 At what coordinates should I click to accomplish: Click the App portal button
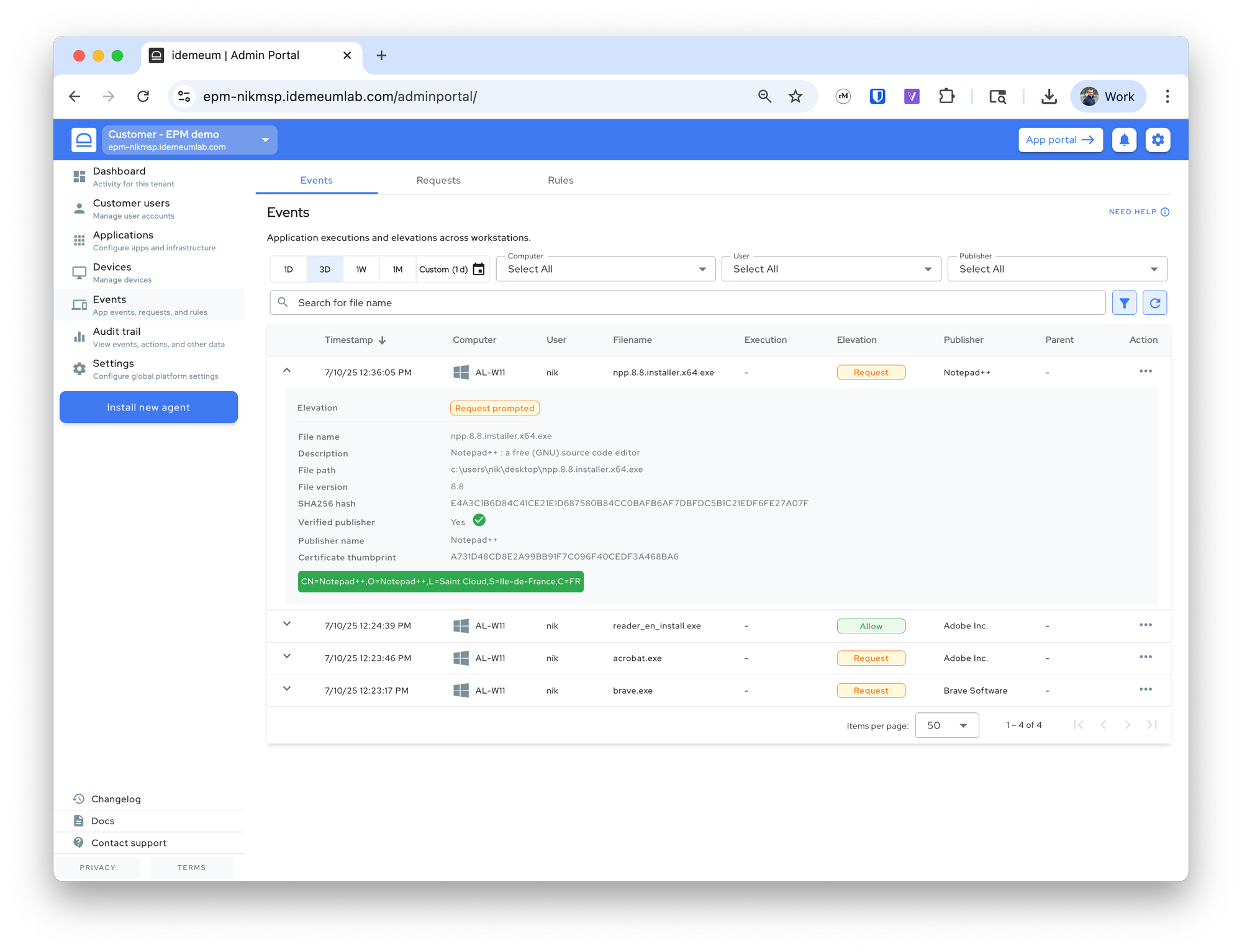coord(1060,140)
